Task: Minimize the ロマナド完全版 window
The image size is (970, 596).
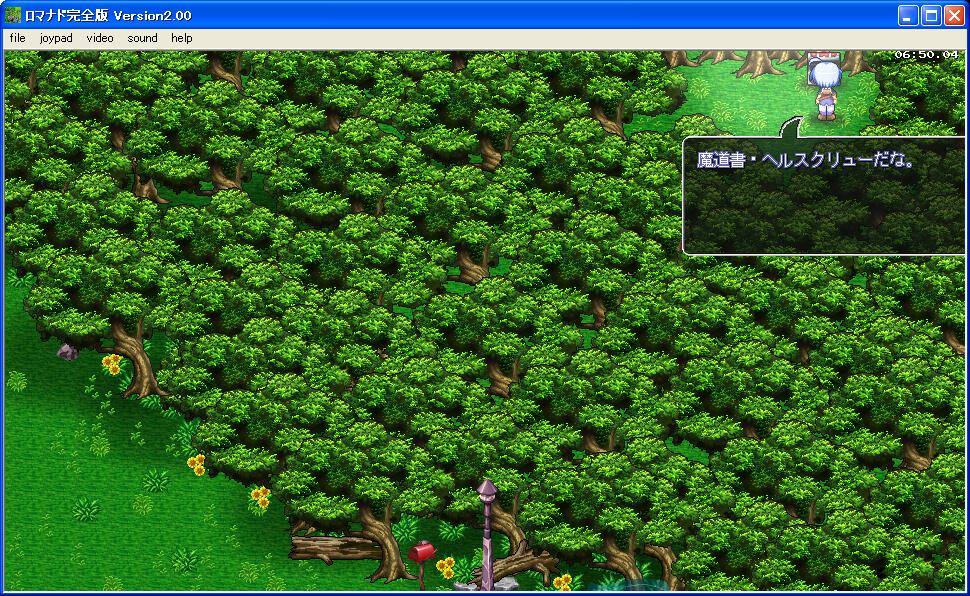Action: click(908, 15)
